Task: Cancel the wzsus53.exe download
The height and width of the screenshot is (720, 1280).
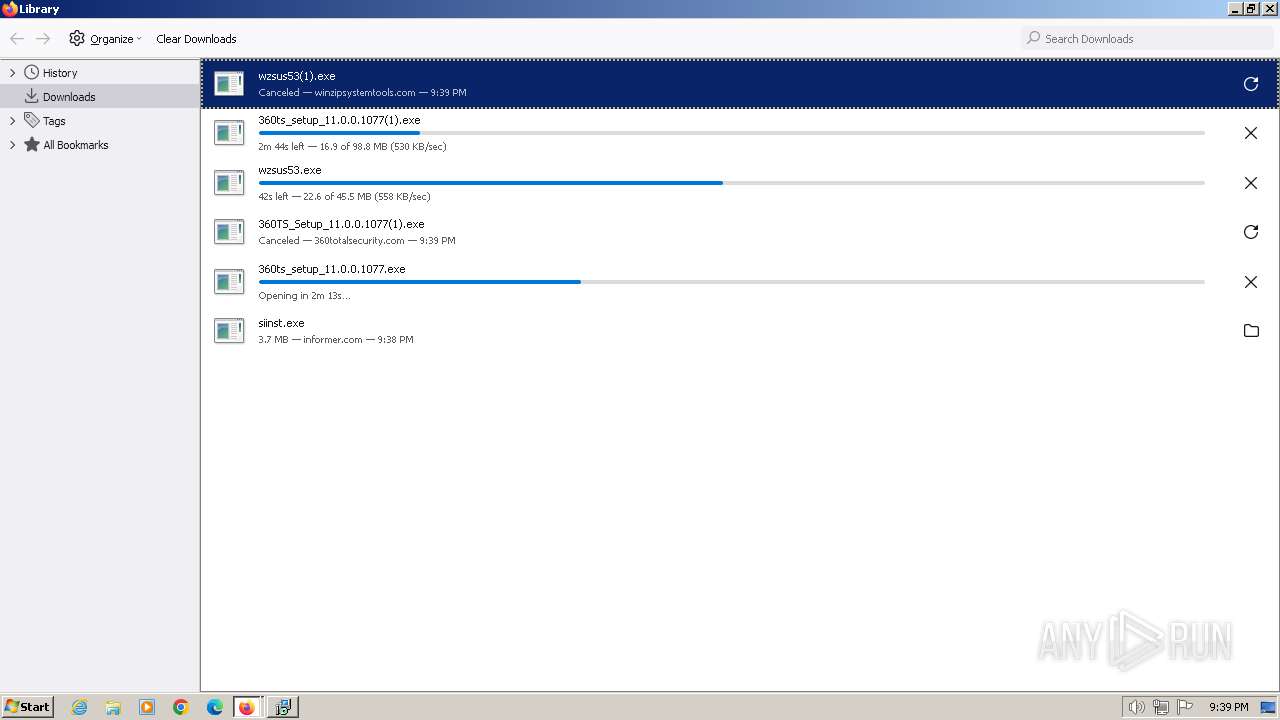Action: 1250,183
